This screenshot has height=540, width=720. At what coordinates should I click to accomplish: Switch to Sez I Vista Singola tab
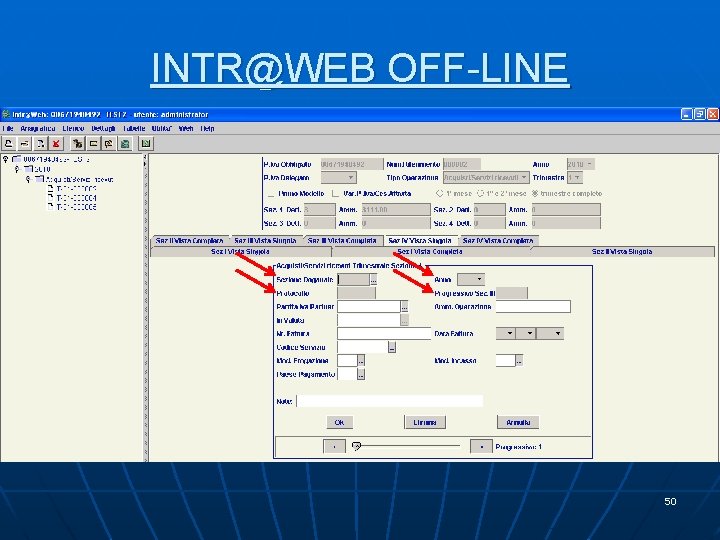point(240,252)
